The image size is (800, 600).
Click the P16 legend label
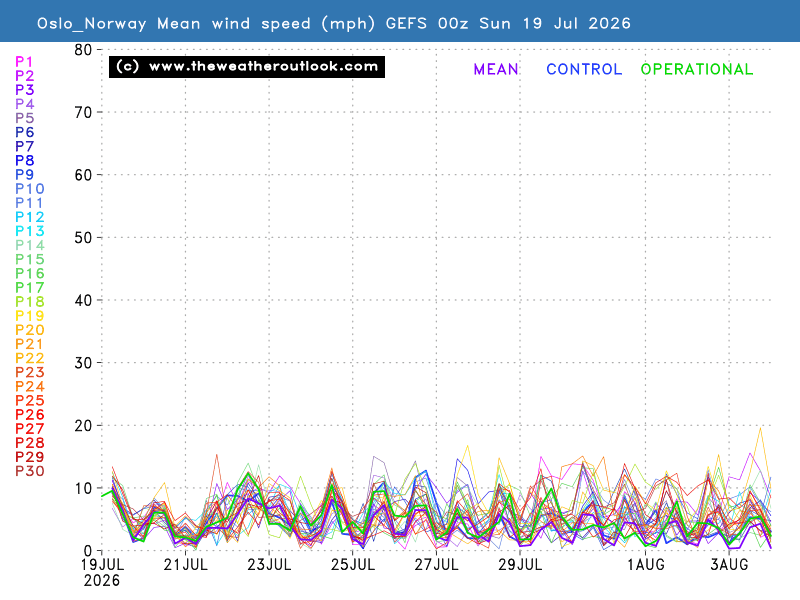pos(30,273)
